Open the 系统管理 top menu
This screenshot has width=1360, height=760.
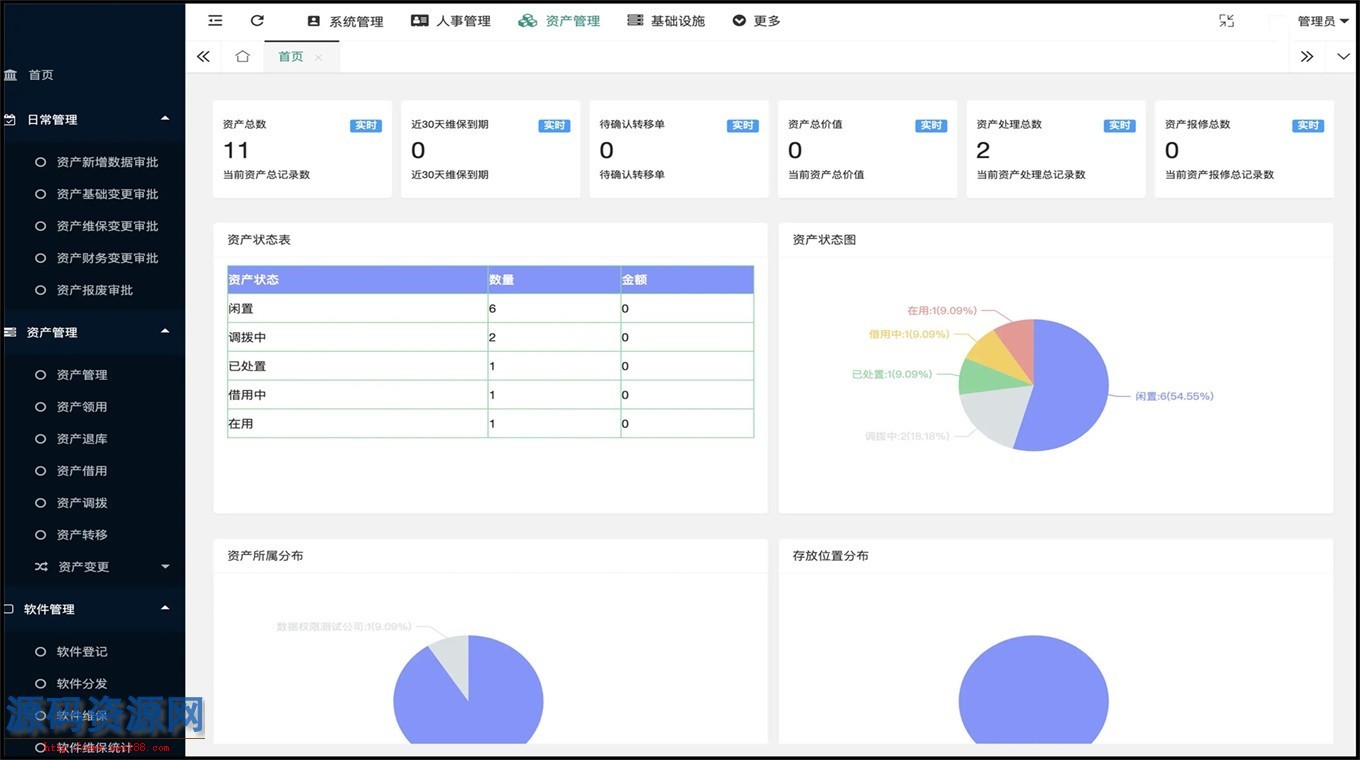coord(345,21)
